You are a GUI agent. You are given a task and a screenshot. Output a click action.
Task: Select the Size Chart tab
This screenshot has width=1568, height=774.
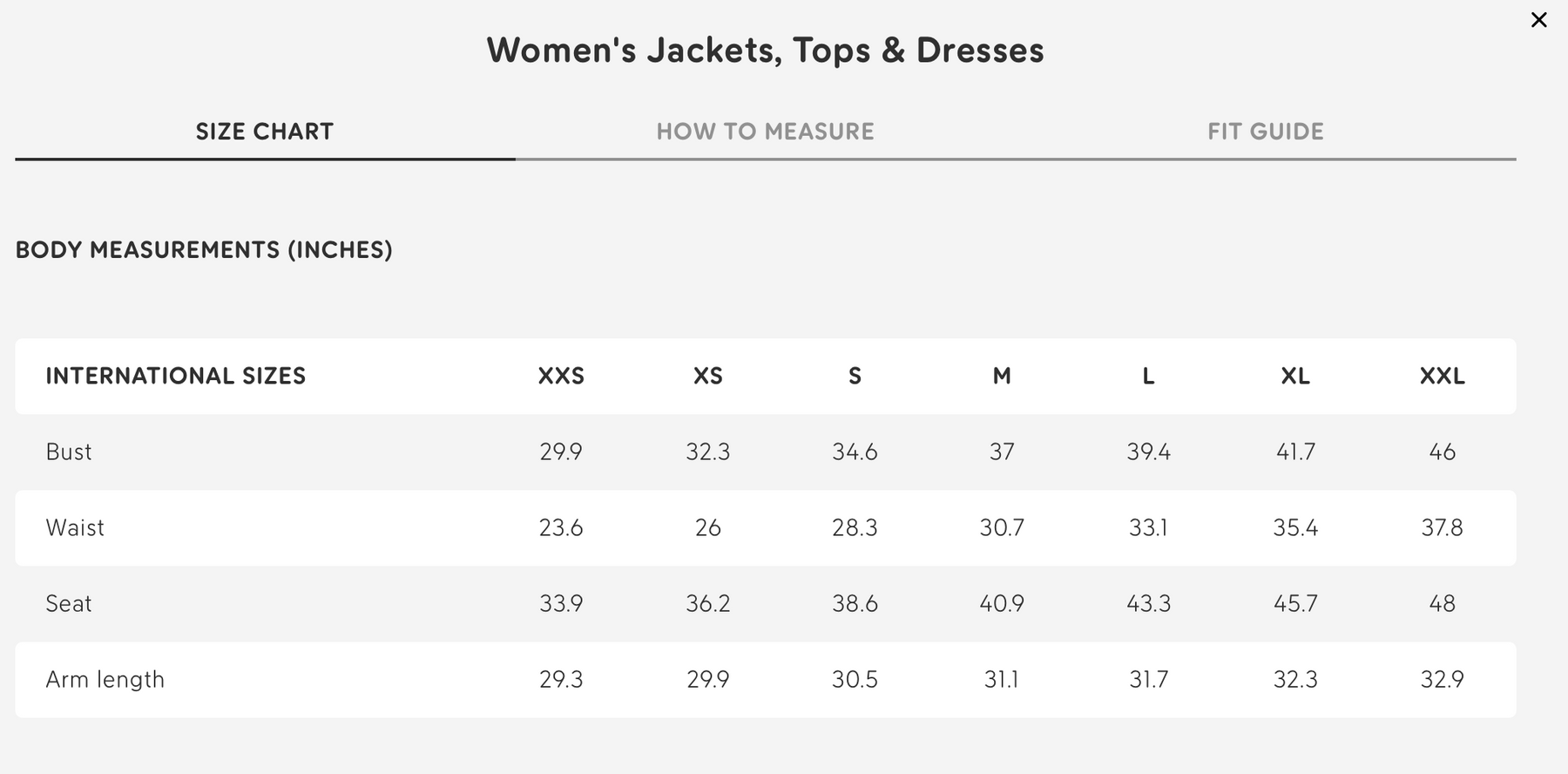pos(264,132)
